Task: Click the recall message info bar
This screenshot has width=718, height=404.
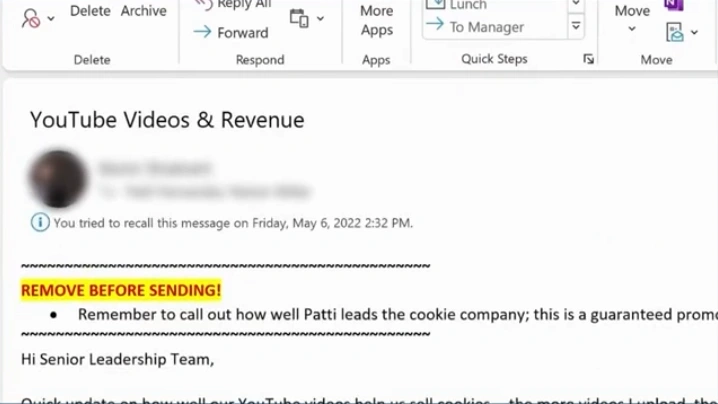Action: 232,223
